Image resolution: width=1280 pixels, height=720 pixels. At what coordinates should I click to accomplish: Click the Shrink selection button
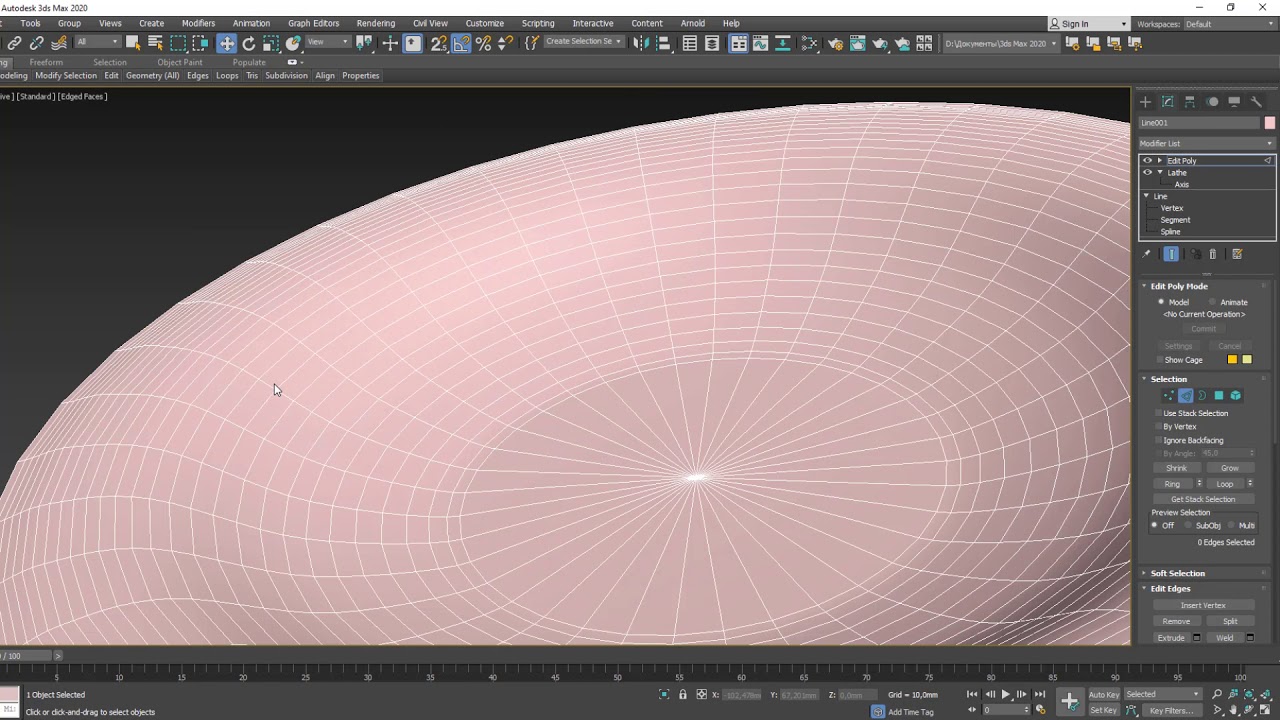coord(1176,468)
